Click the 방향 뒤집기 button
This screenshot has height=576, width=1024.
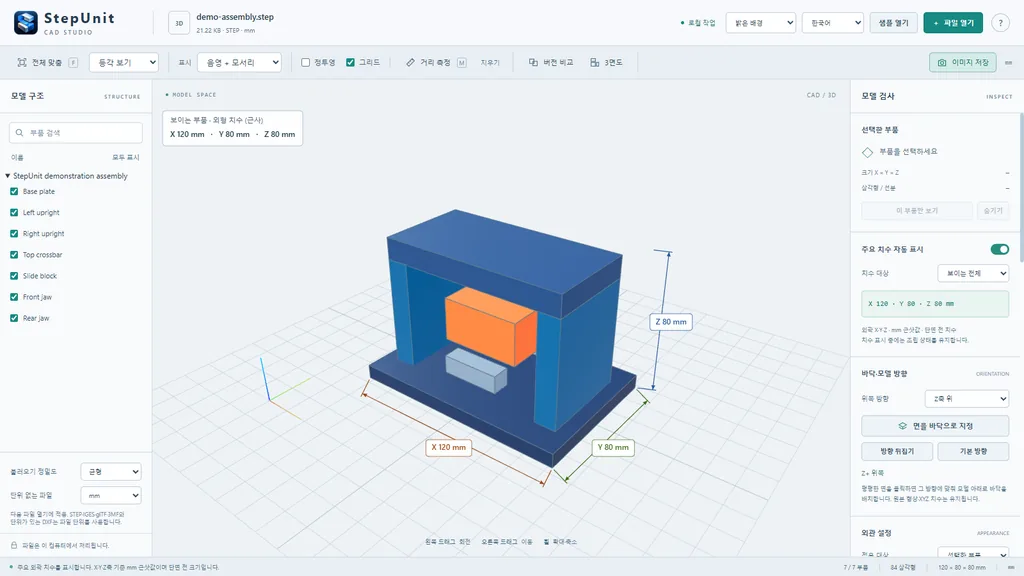(x=897, y=451)
